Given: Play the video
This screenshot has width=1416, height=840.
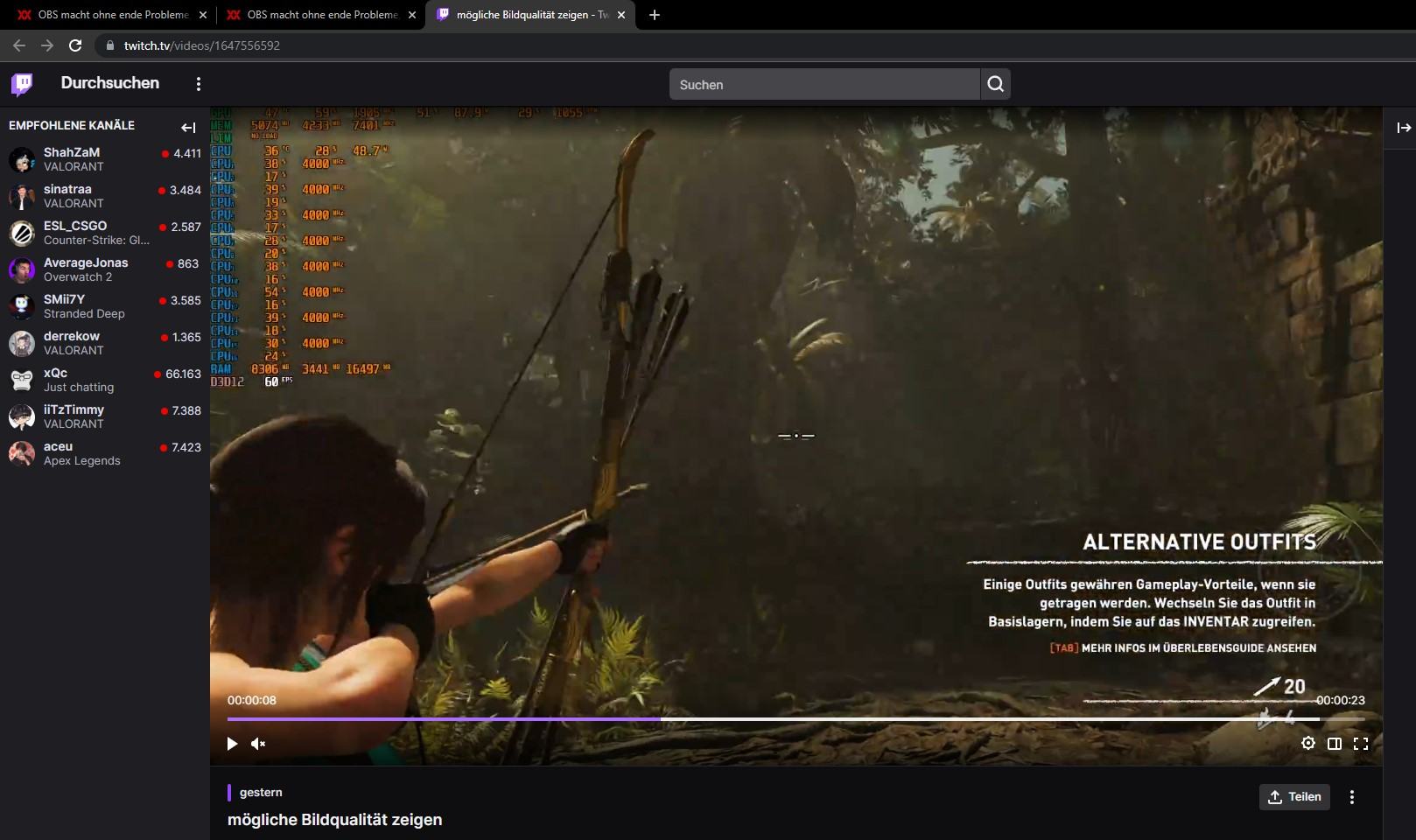Looking at the screenshot, I should [232, 744].
